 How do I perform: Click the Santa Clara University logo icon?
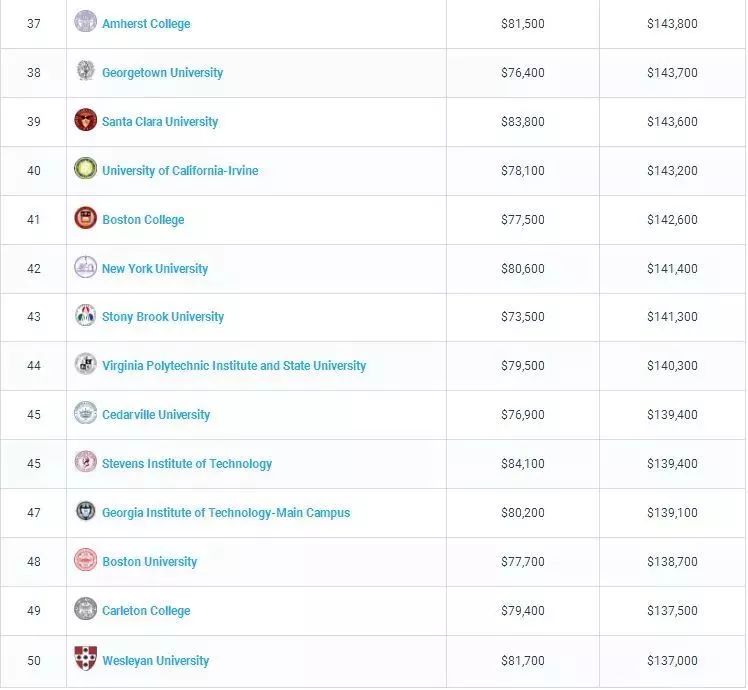coord(86,120)
